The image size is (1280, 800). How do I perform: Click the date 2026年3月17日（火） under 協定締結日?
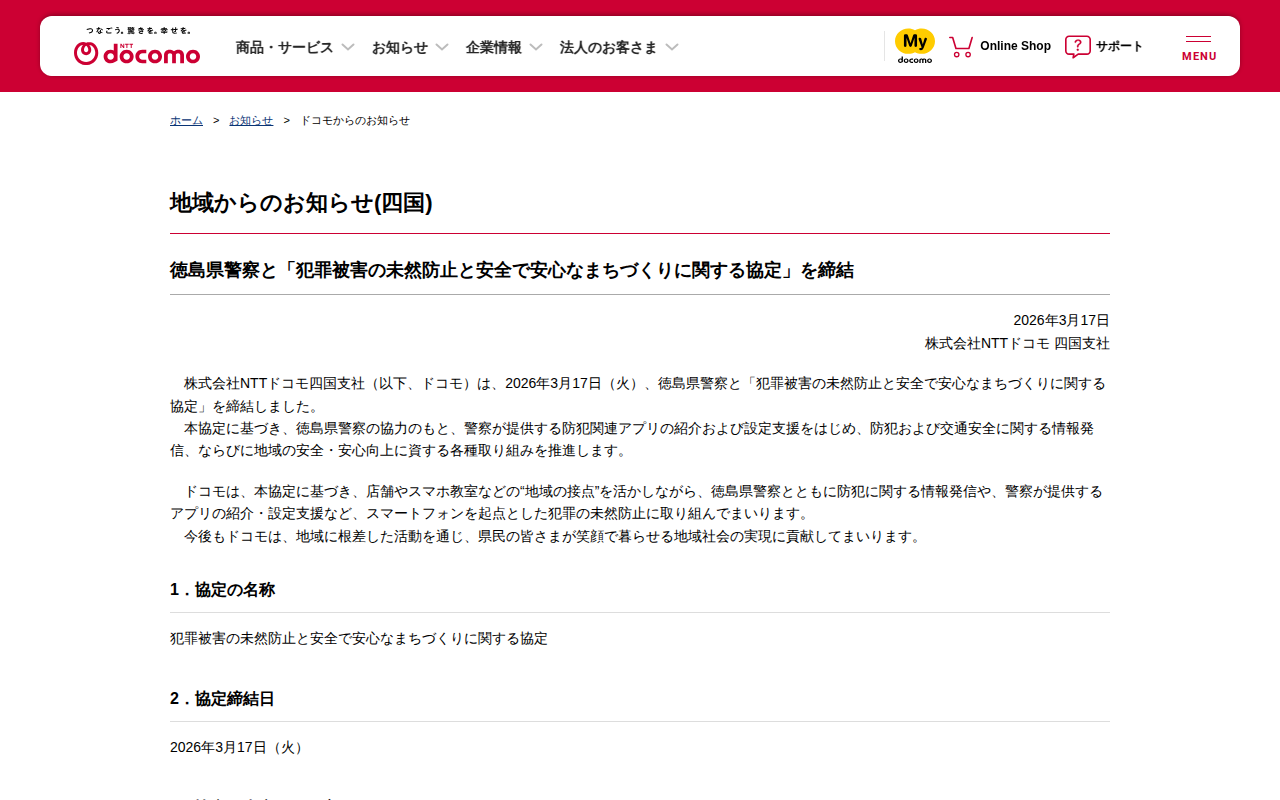coord(239,747)
